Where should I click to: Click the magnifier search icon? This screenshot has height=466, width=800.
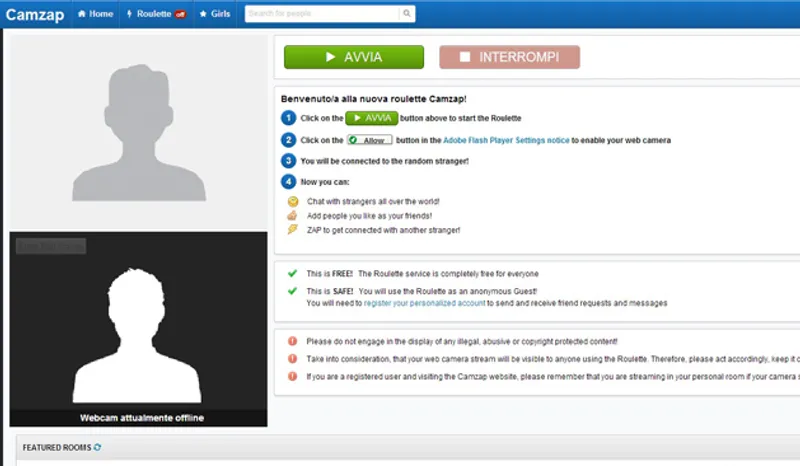click(407, 14)
